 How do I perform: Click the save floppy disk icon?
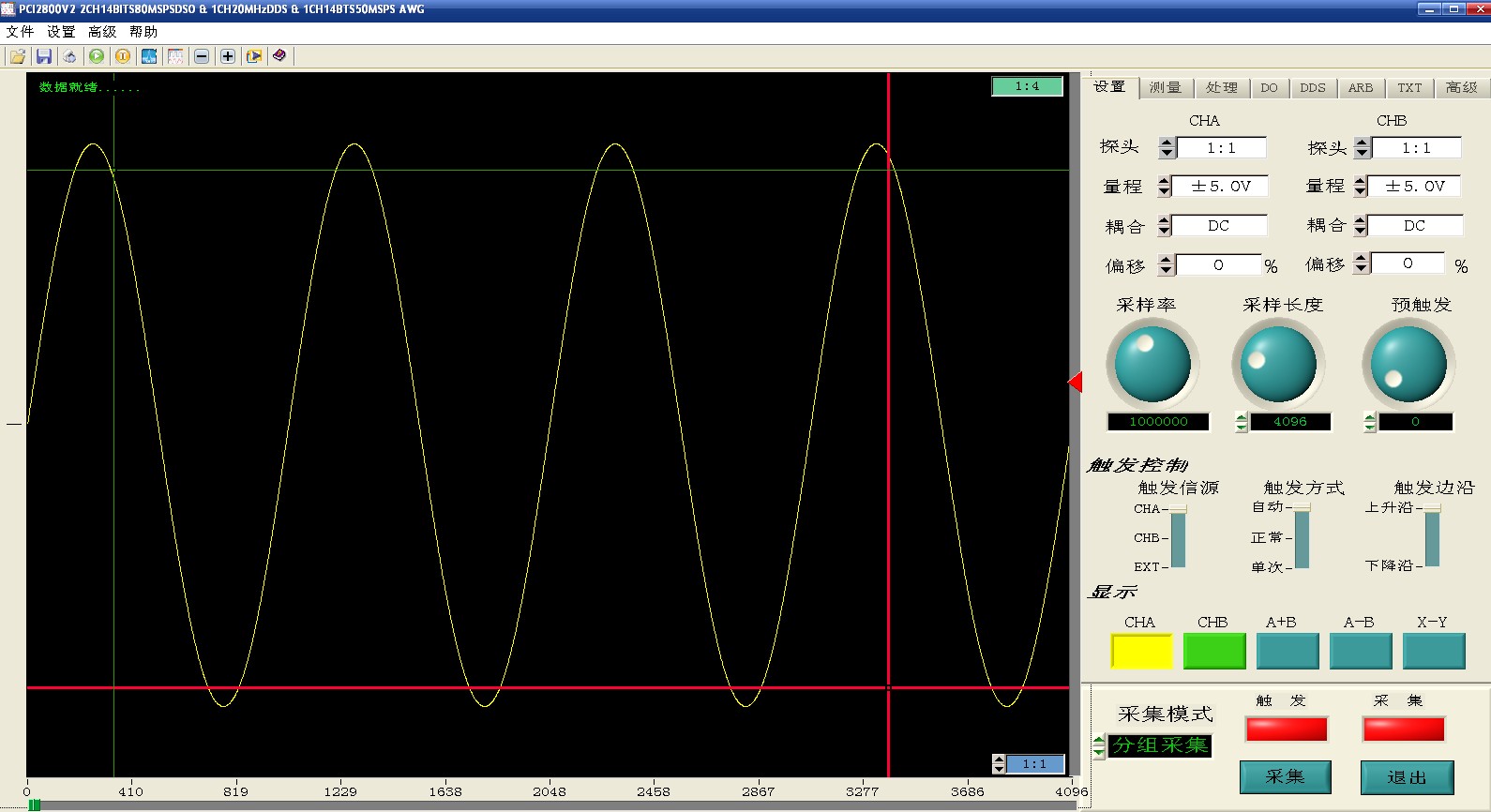pos(44,56)
